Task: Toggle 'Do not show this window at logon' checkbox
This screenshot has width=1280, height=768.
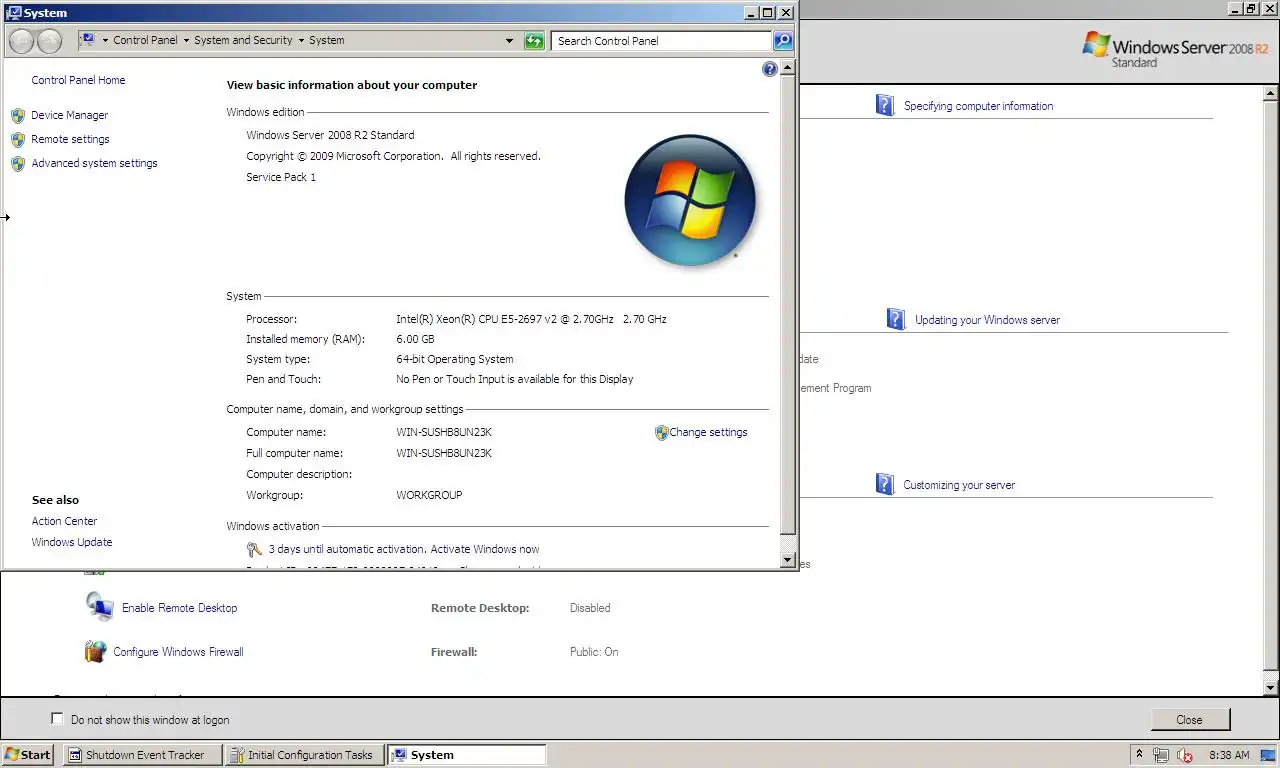Action: click(57, 719)
